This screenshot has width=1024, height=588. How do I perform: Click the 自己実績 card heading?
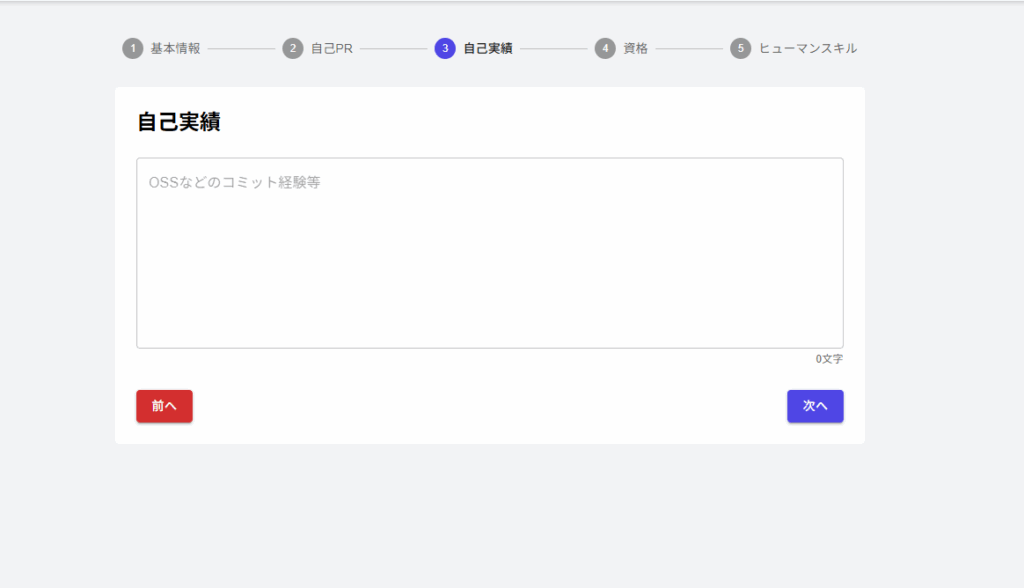coord(178,122)
